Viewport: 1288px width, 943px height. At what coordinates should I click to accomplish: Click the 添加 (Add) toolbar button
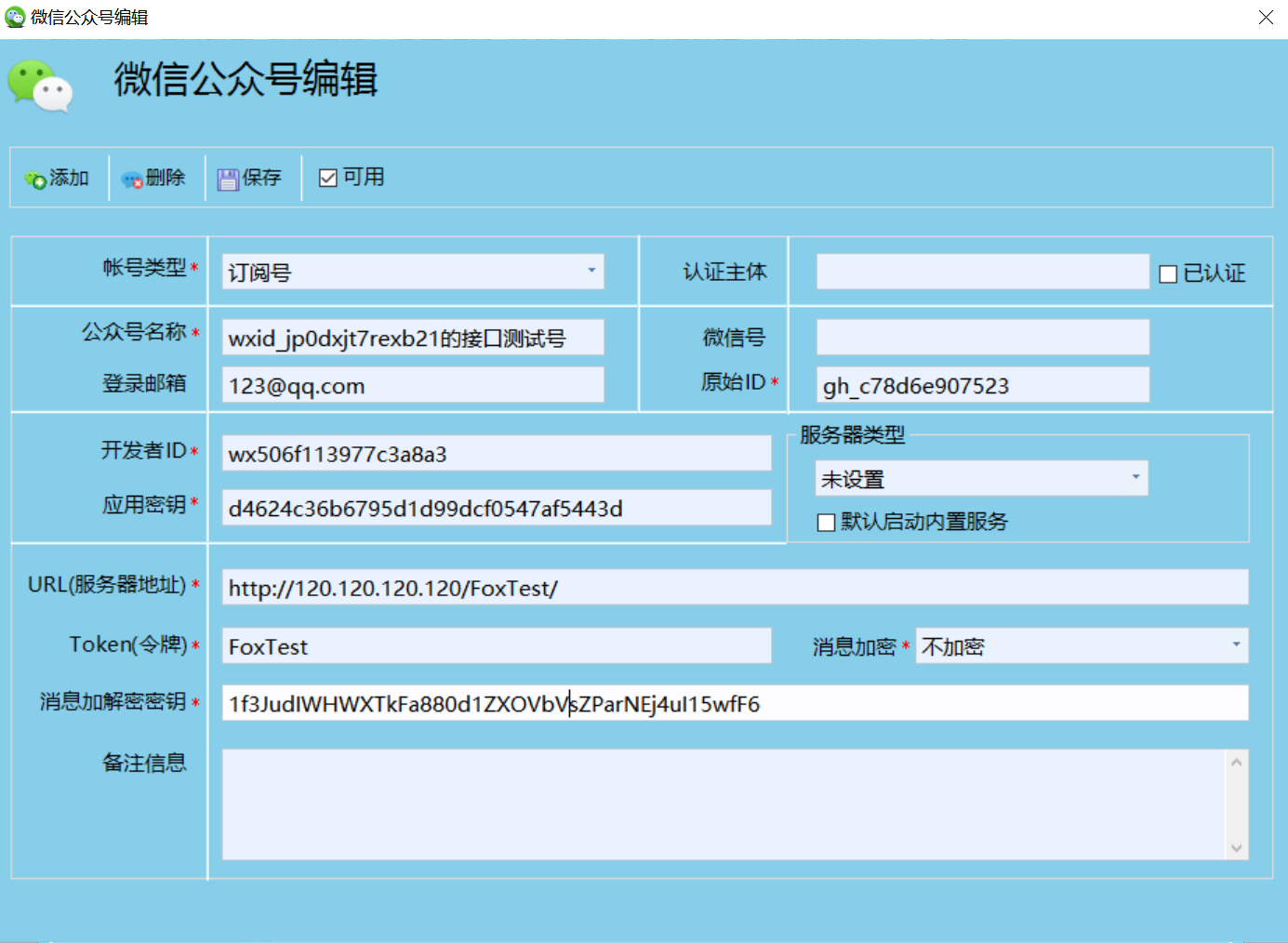(58, 178)
